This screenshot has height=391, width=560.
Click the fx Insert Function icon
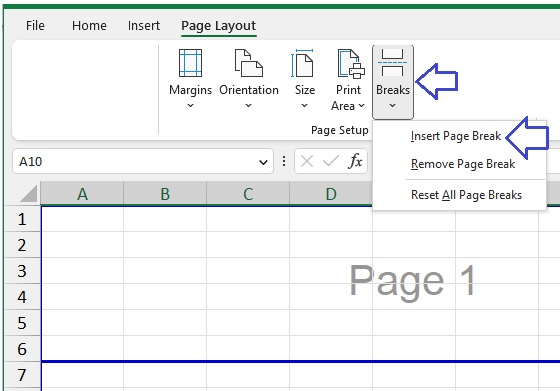(355, 161)
